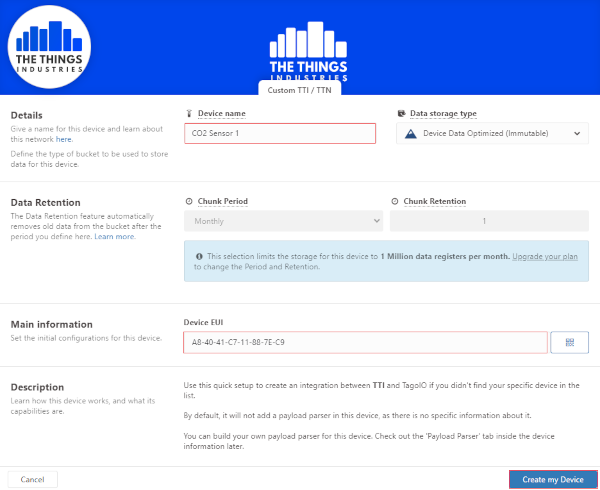Open the 'here' link under Details
Viewport: 600px width, 490px height.
coord(64,139)
